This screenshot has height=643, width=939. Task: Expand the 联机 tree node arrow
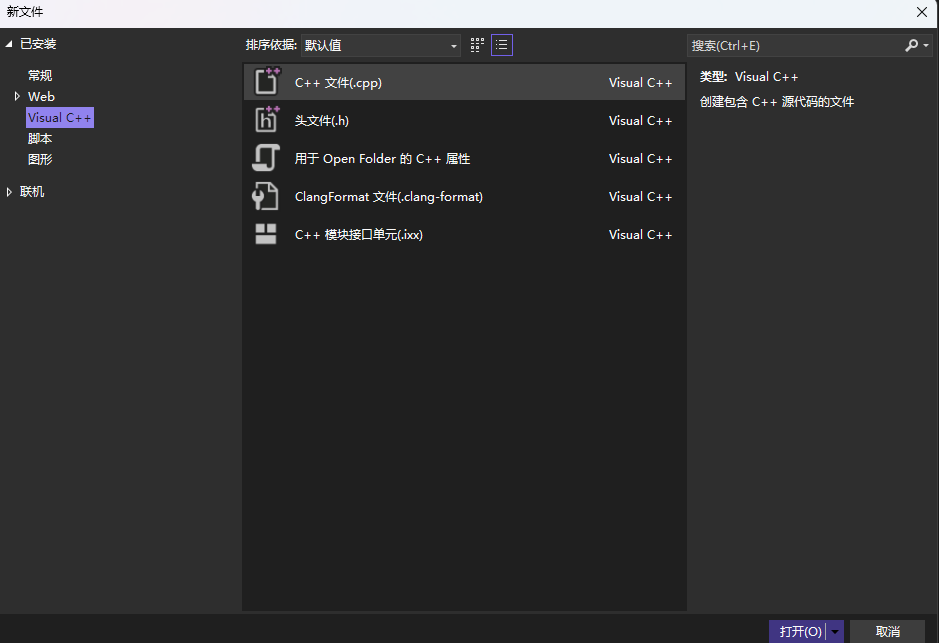(x=9, y=192)
